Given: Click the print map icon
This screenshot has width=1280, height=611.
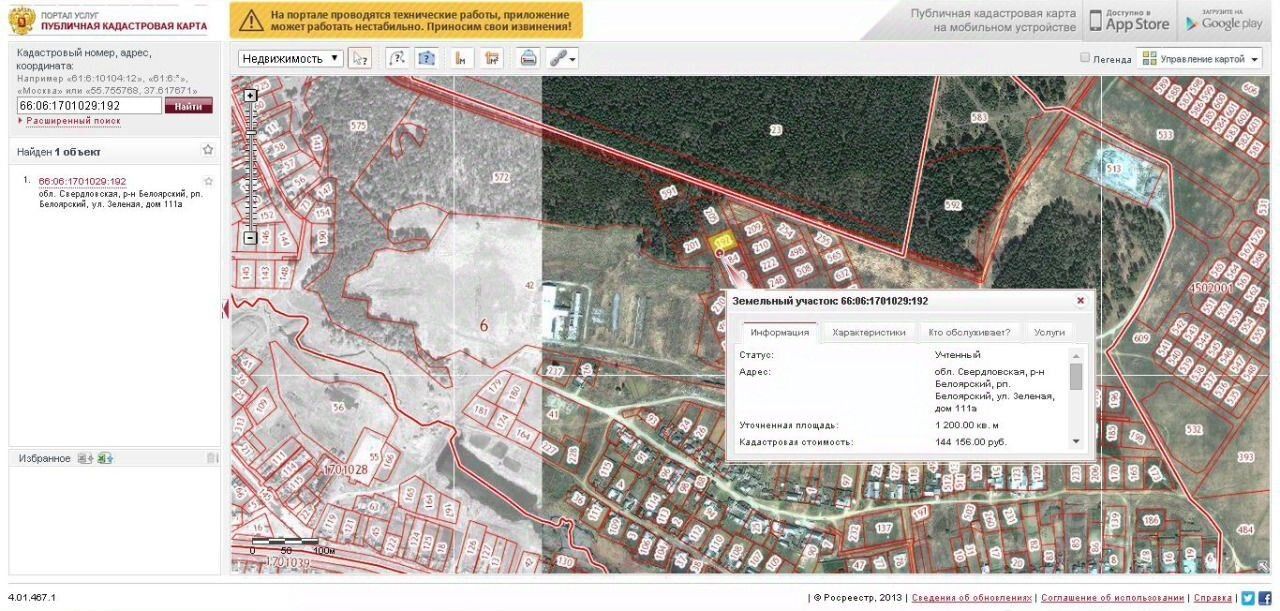Looking at the screenshot, I should (528, 58).
